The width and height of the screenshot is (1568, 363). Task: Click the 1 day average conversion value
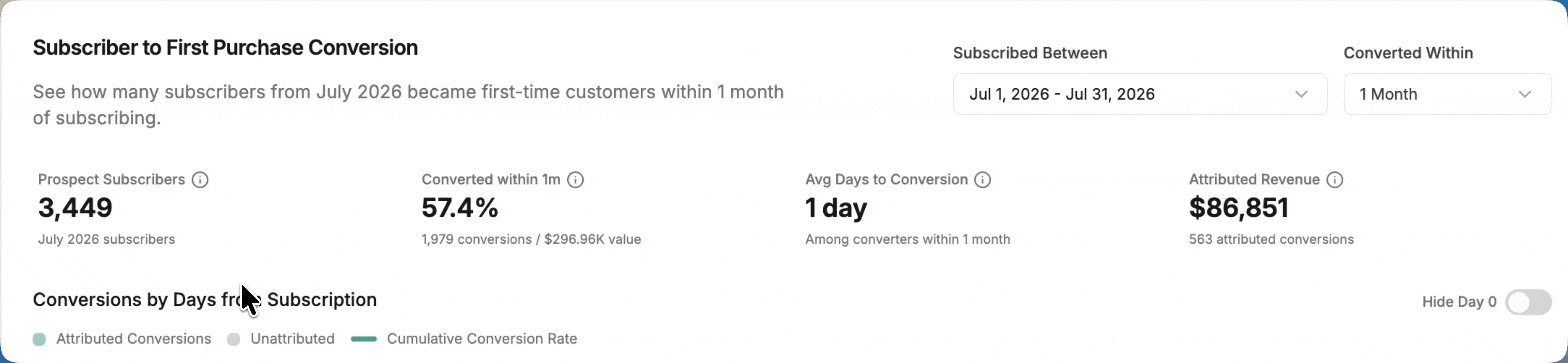(836, 208)
